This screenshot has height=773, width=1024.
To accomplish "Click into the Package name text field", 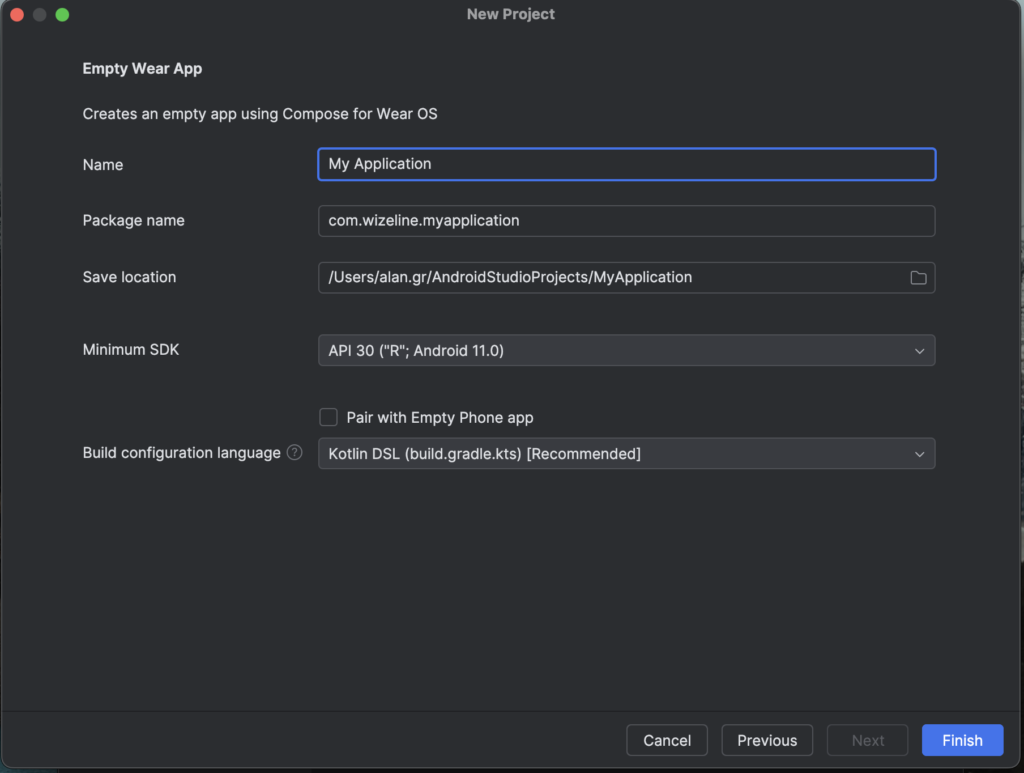I will coord(626,221).
